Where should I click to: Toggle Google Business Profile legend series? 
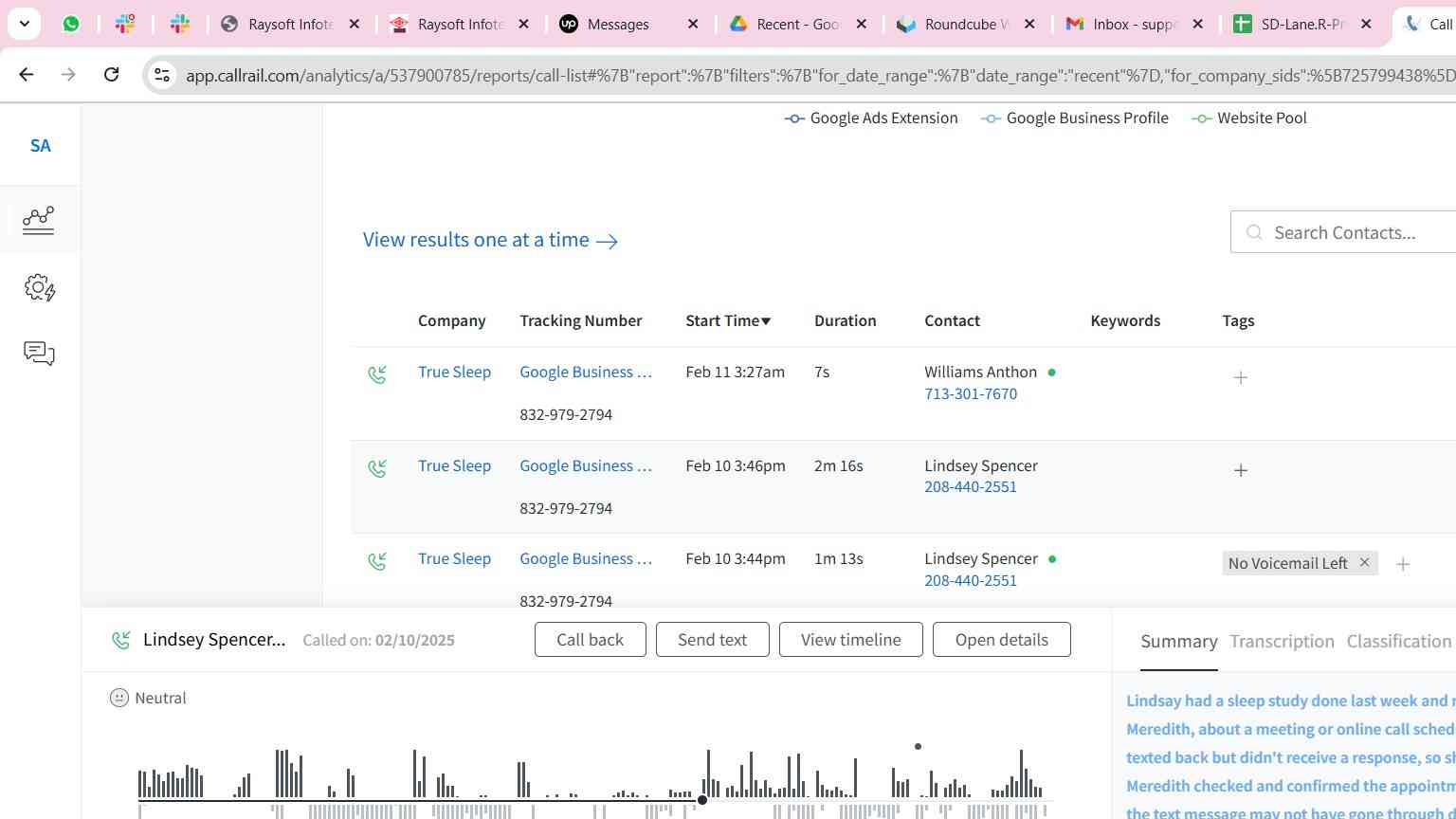[x=1075, y=118]
